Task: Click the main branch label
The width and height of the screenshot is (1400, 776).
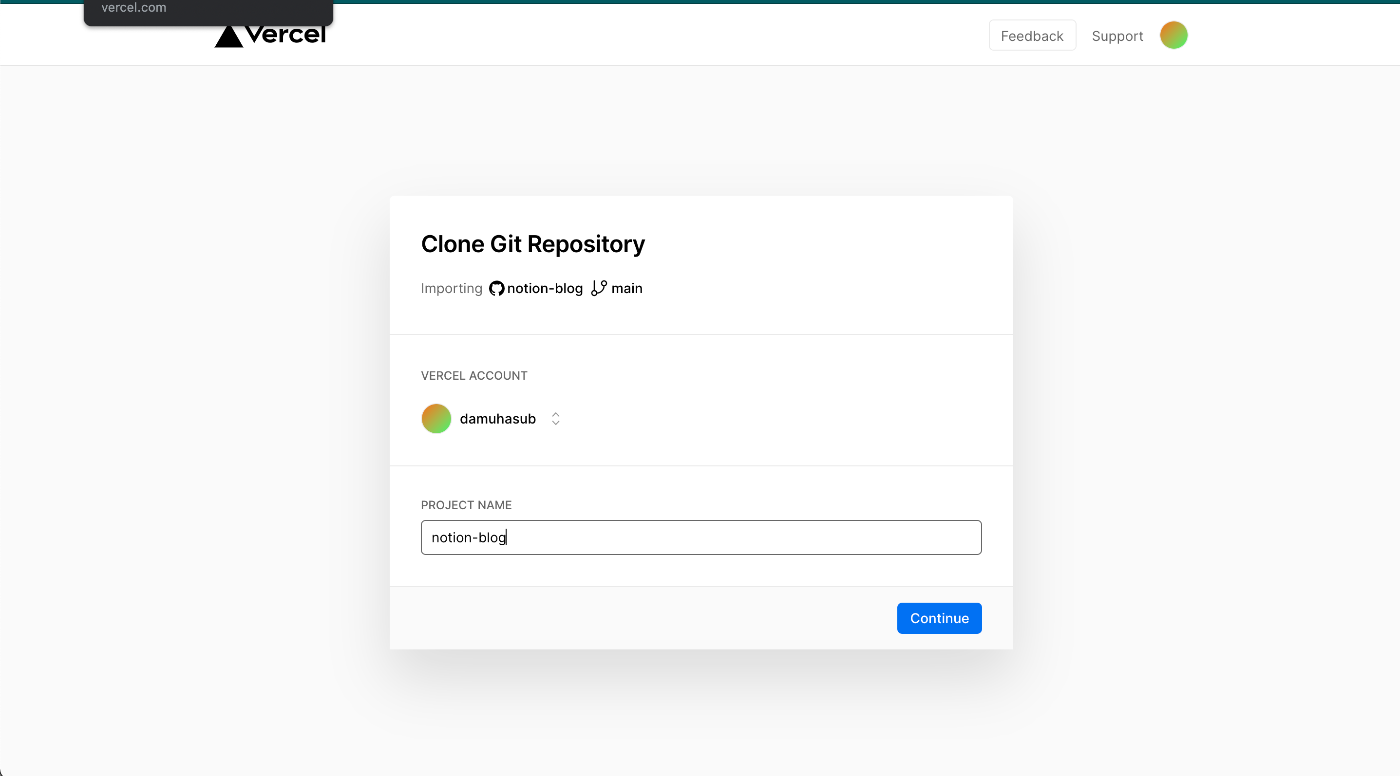Action: tap(627, 288)
